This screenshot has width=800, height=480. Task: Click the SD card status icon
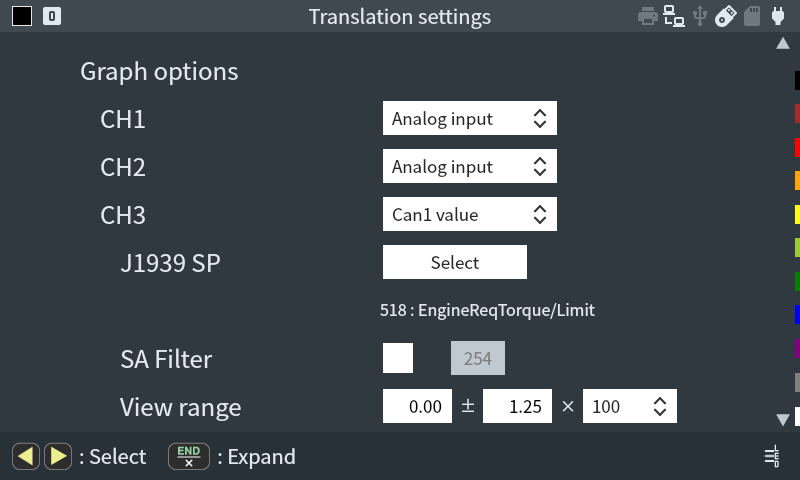click(752, 16)
